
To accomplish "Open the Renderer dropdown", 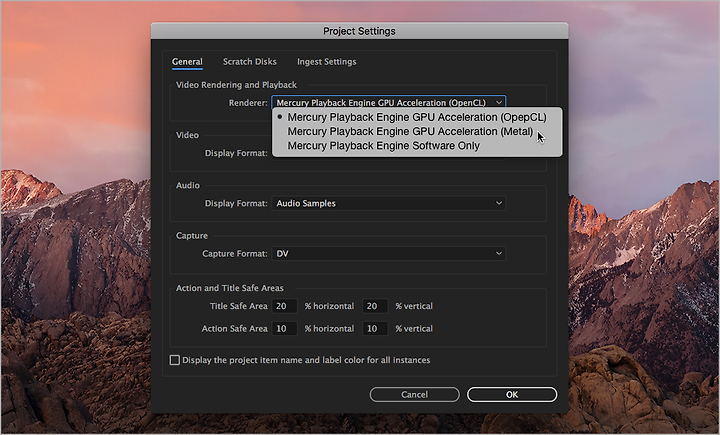I will pos(388,102).
